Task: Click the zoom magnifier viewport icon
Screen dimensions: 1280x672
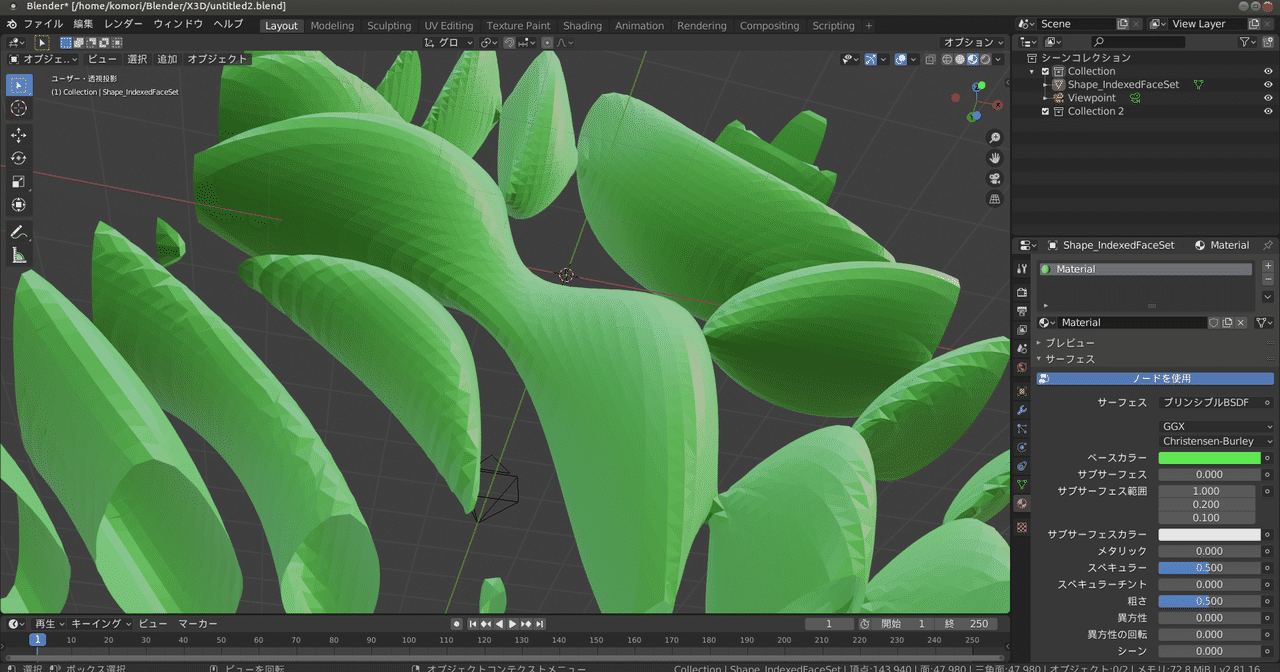Action: (x=995, y=137)
